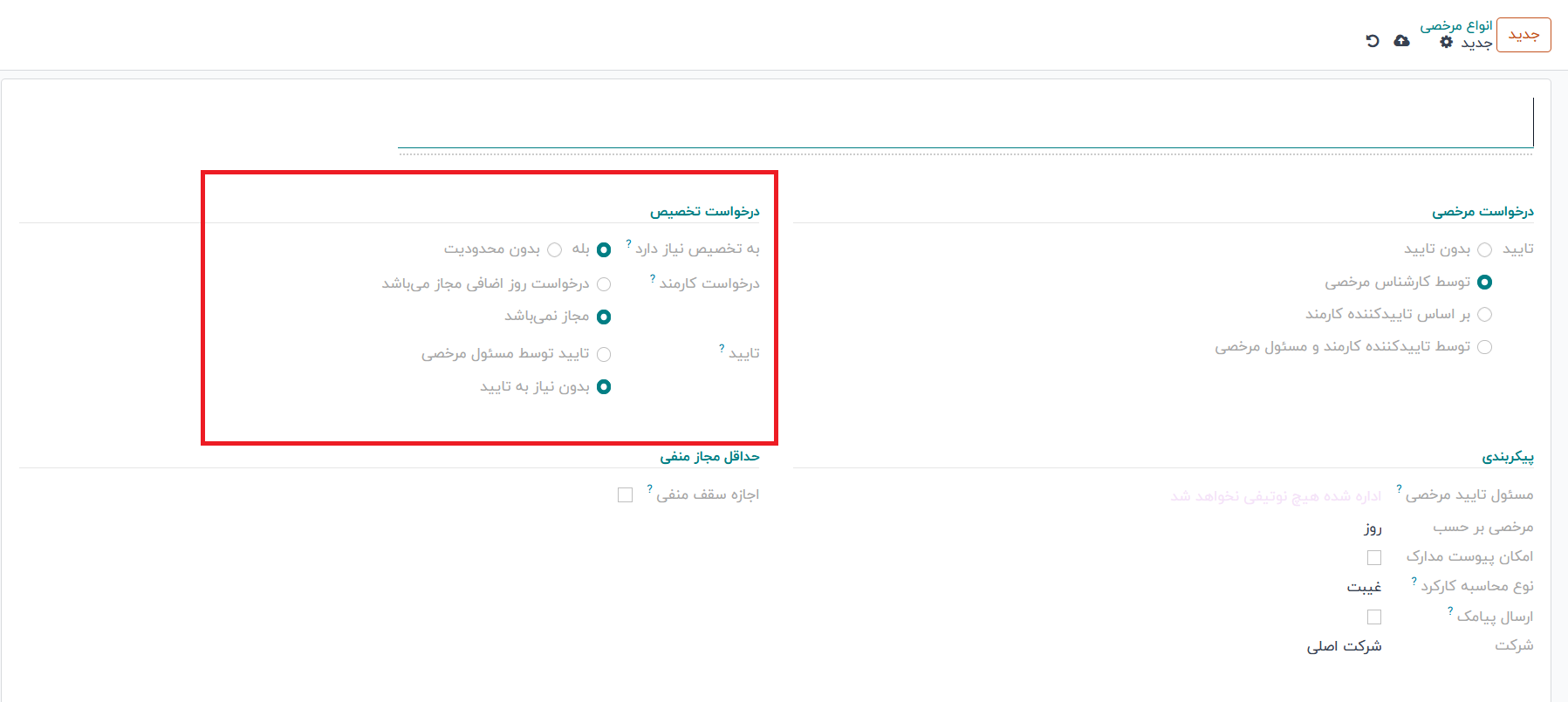The height and width of the screenshot is (702, 1568).
Task: Go to انواع مرخصی breadcrumb link
Action: click(x=1455, y=25)
